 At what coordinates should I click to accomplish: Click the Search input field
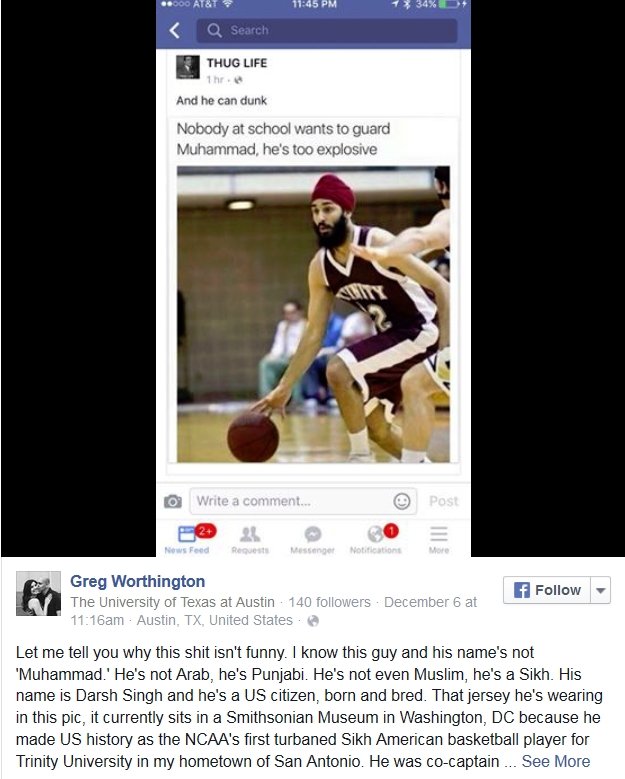327,31
